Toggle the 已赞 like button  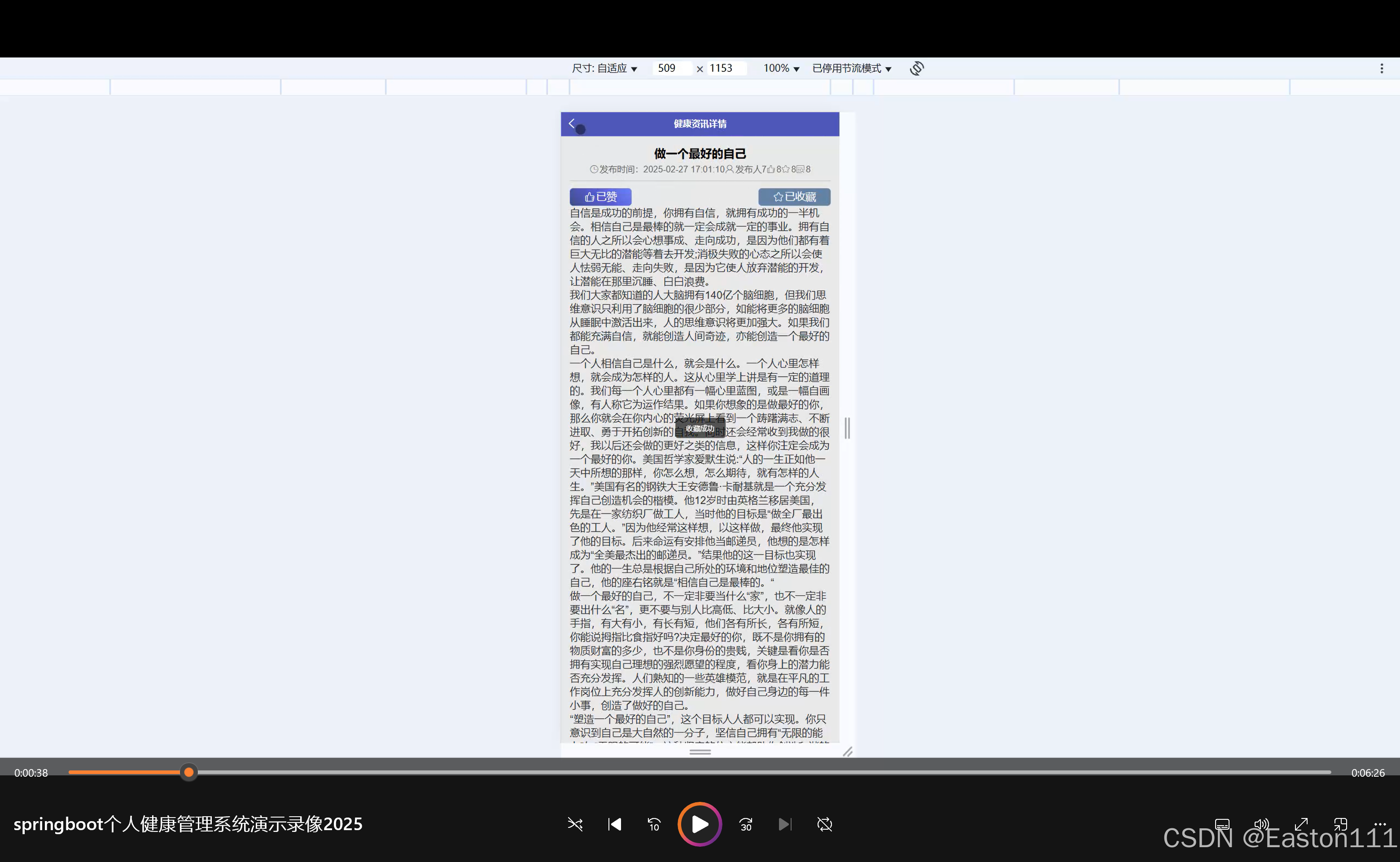point(600,197)
